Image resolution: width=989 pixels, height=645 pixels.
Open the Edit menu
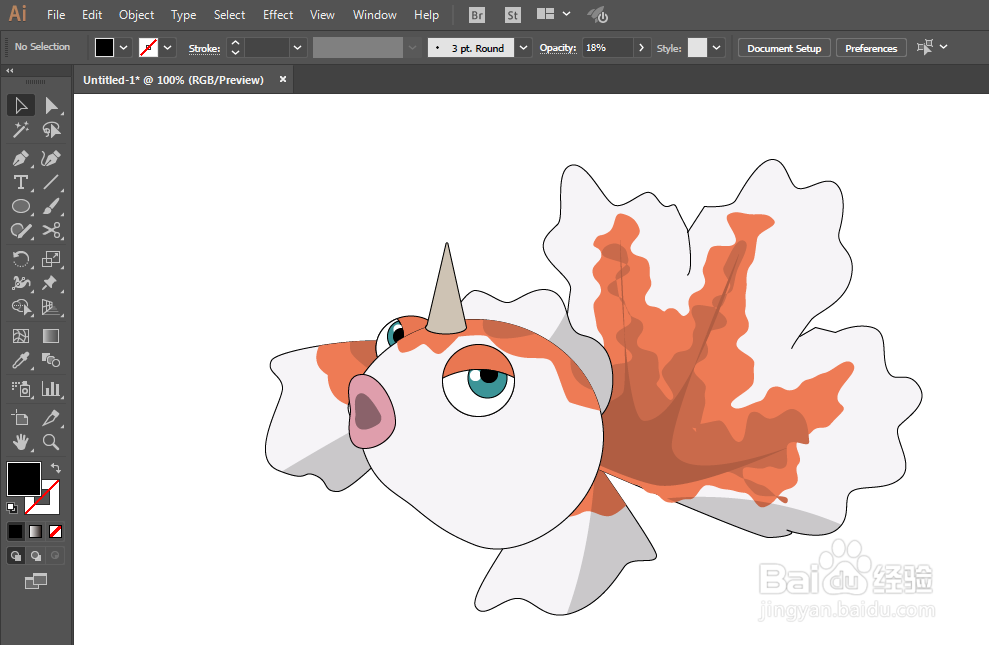tap(92, 15)
